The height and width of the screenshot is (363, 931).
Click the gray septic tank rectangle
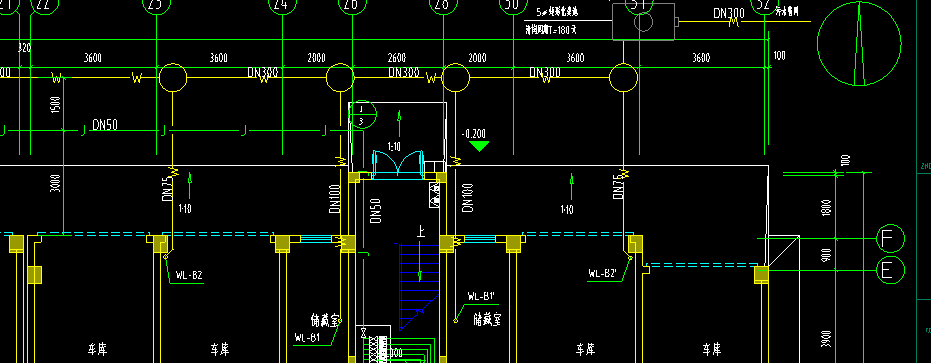point(643,21)
